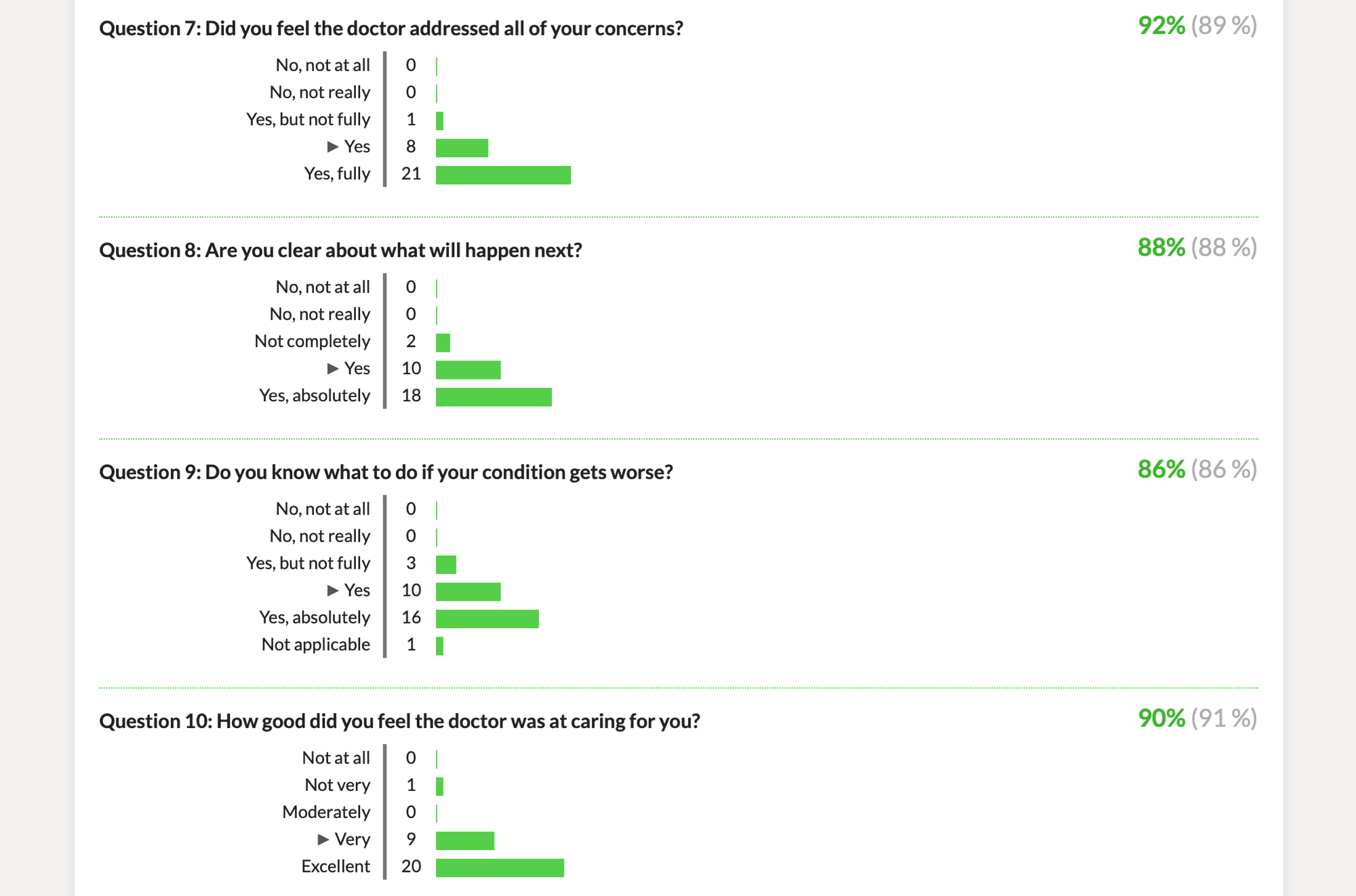
Task: Click the triangle marker beside Very in Question 10
Action: (323, 840)
